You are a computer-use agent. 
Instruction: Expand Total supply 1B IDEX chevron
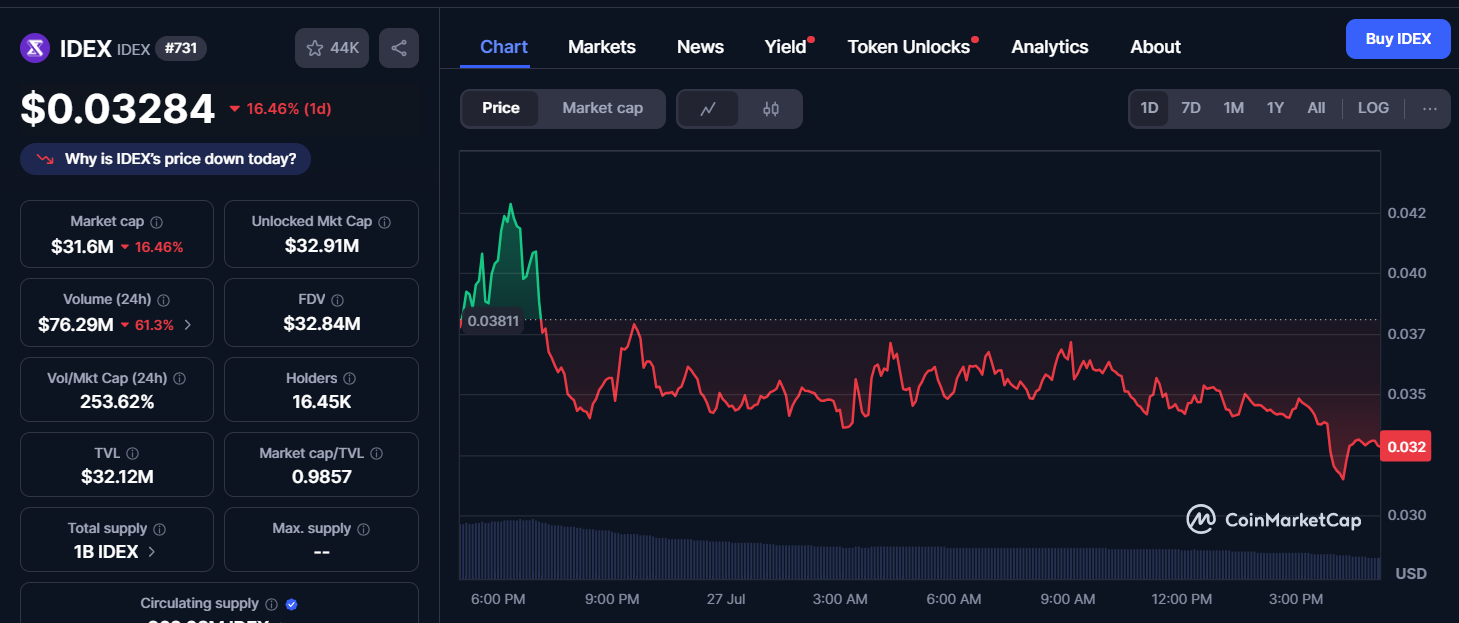152,551
